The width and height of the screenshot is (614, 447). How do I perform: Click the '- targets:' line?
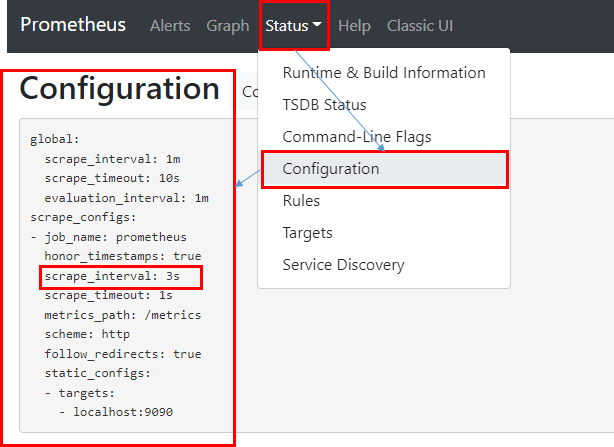[80, 393]
